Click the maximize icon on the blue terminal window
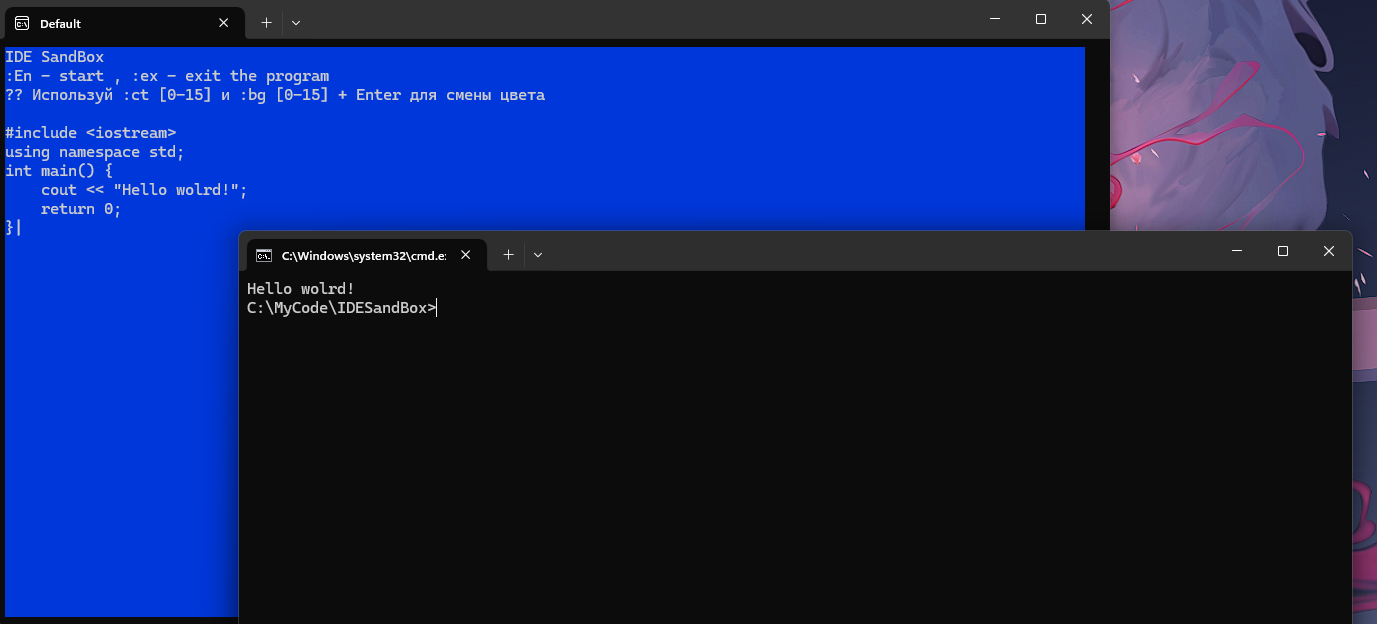This screenshot has width=1377, height=624. coord(1040,19)
